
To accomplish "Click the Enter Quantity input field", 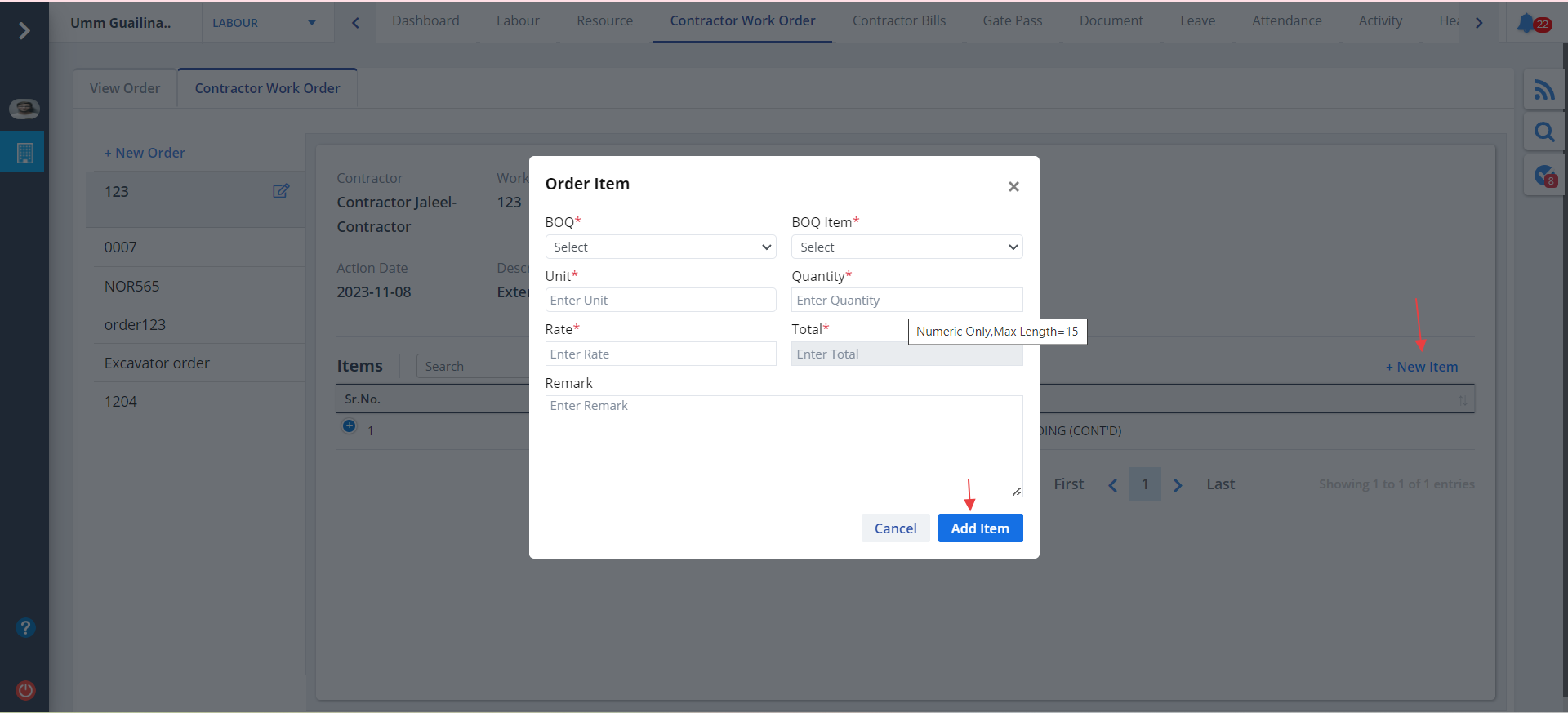I will point(906,301).
